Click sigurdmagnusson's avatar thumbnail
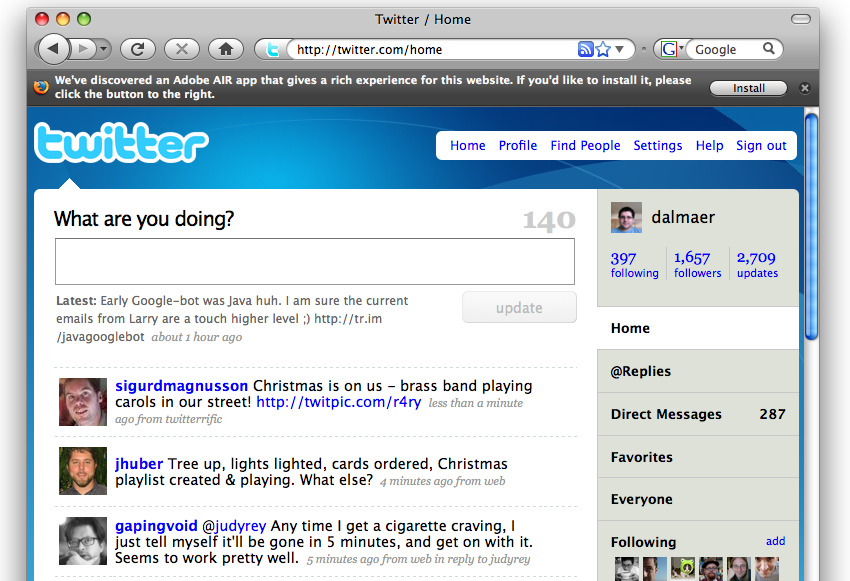This screenshot has height=581, width=850. pyautogui.click(x=83, y=402)
